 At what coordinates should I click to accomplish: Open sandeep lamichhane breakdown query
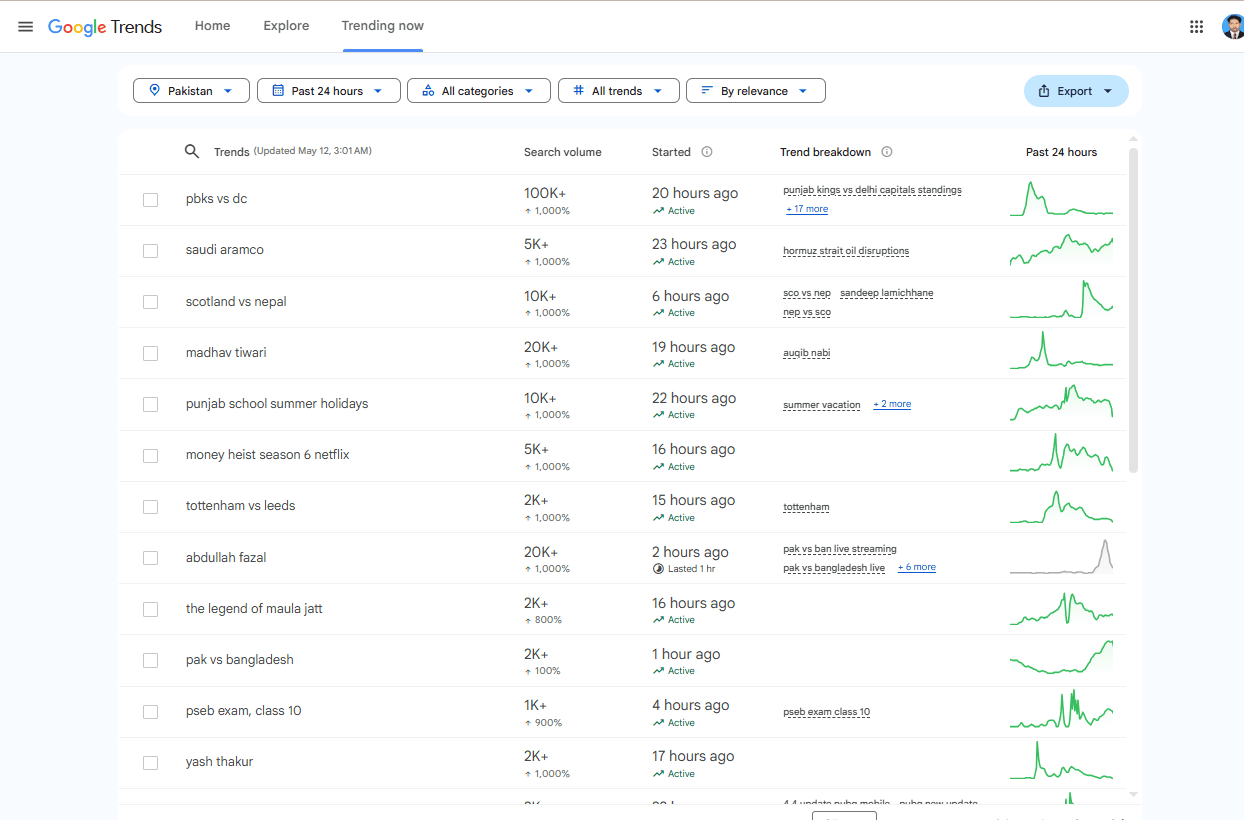pyautogui.click(x=887, y=293)
